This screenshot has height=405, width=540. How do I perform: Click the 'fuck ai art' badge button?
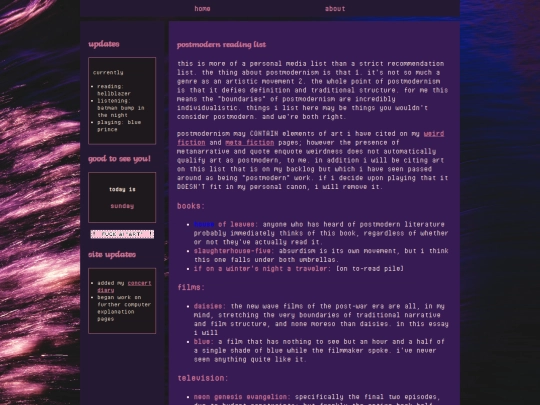coord(122,234)
